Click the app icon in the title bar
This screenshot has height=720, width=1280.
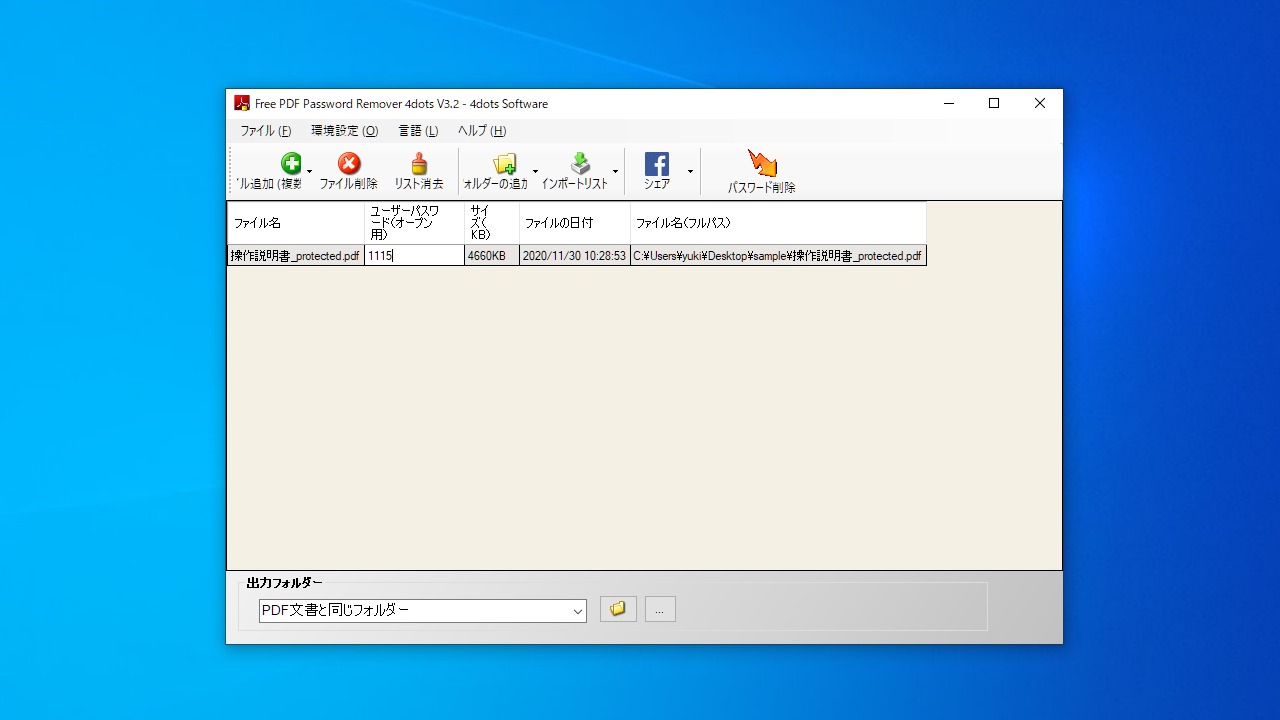[x=242, y=103]
